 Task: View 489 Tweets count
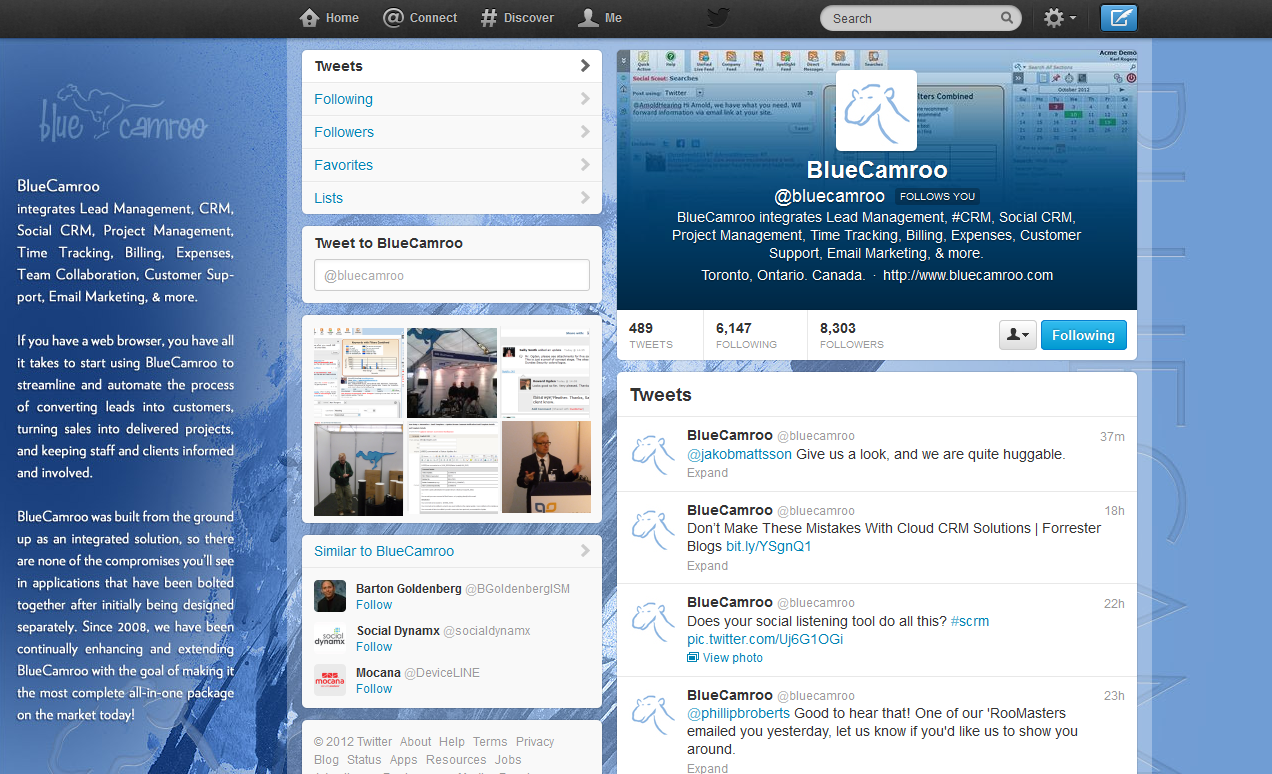[651, 335]
